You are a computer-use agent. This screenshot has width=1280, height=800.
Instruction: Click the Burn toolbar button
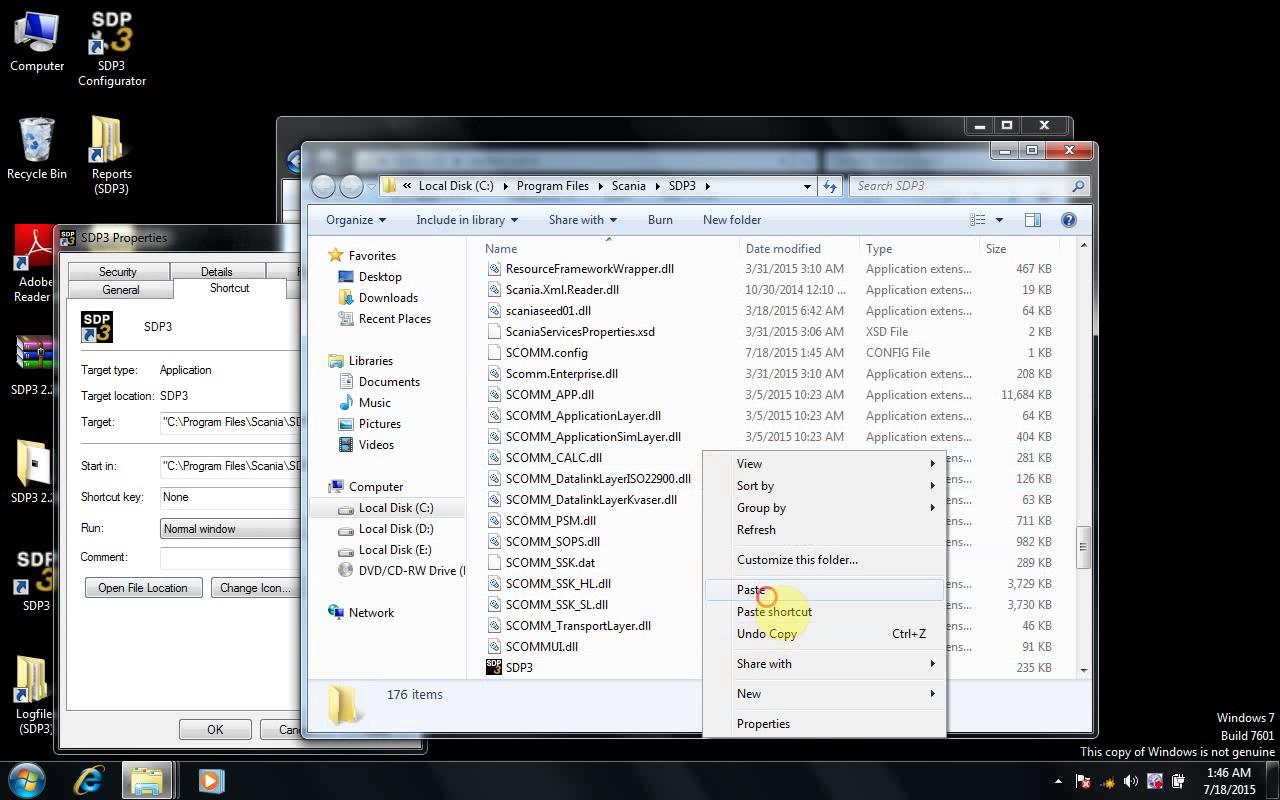pyautogui.click(x=660, y=220)
